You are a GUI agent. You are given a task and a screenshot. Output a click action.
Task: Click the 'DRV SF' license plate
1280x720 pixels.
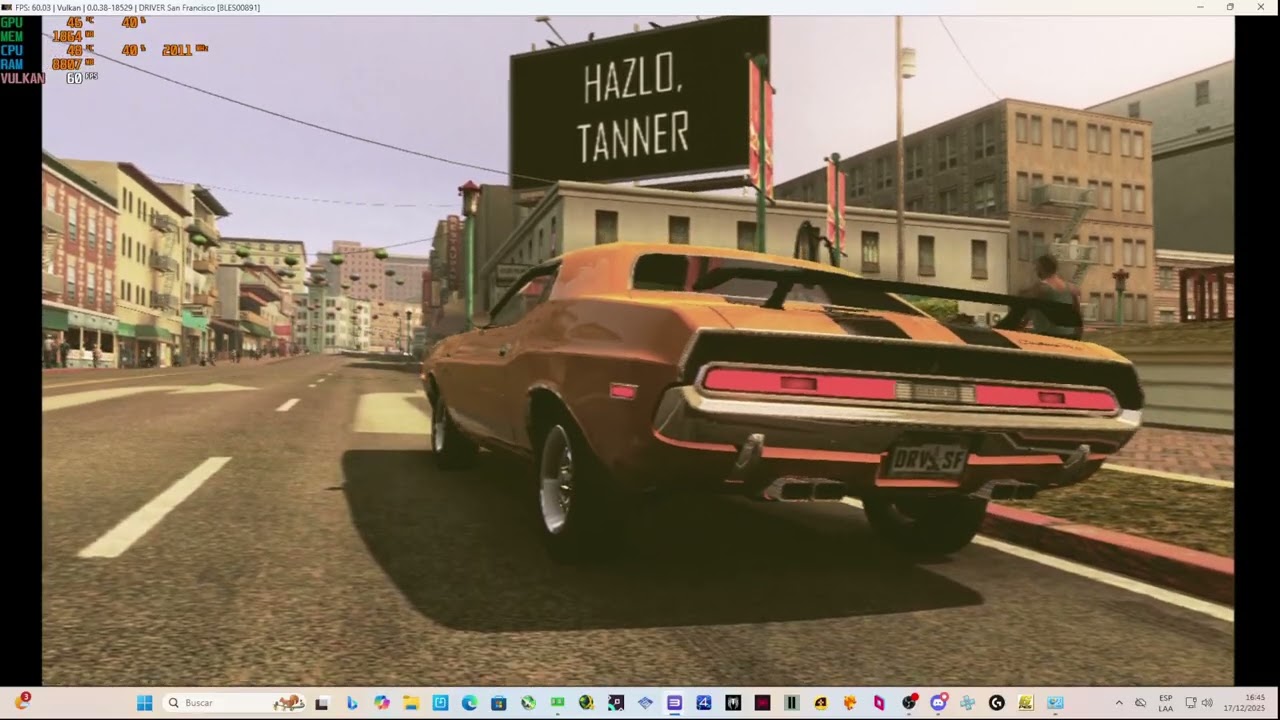pos(928,460)
